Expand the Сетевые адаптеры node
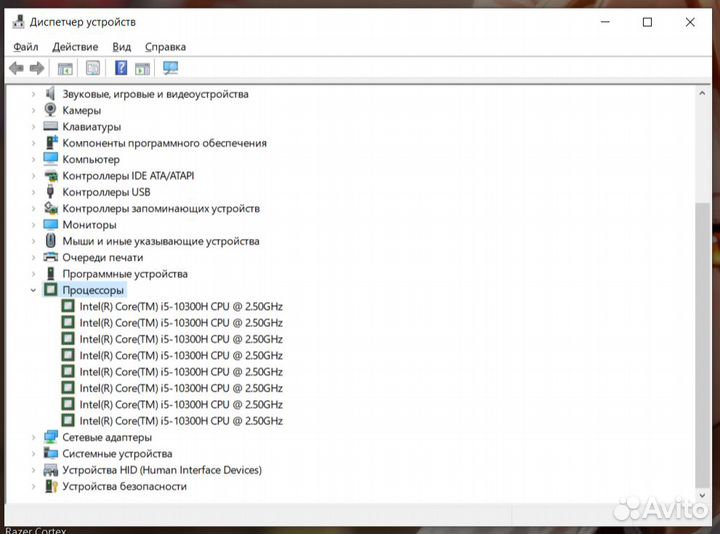The image size is (720, 534). coord(33,437)
